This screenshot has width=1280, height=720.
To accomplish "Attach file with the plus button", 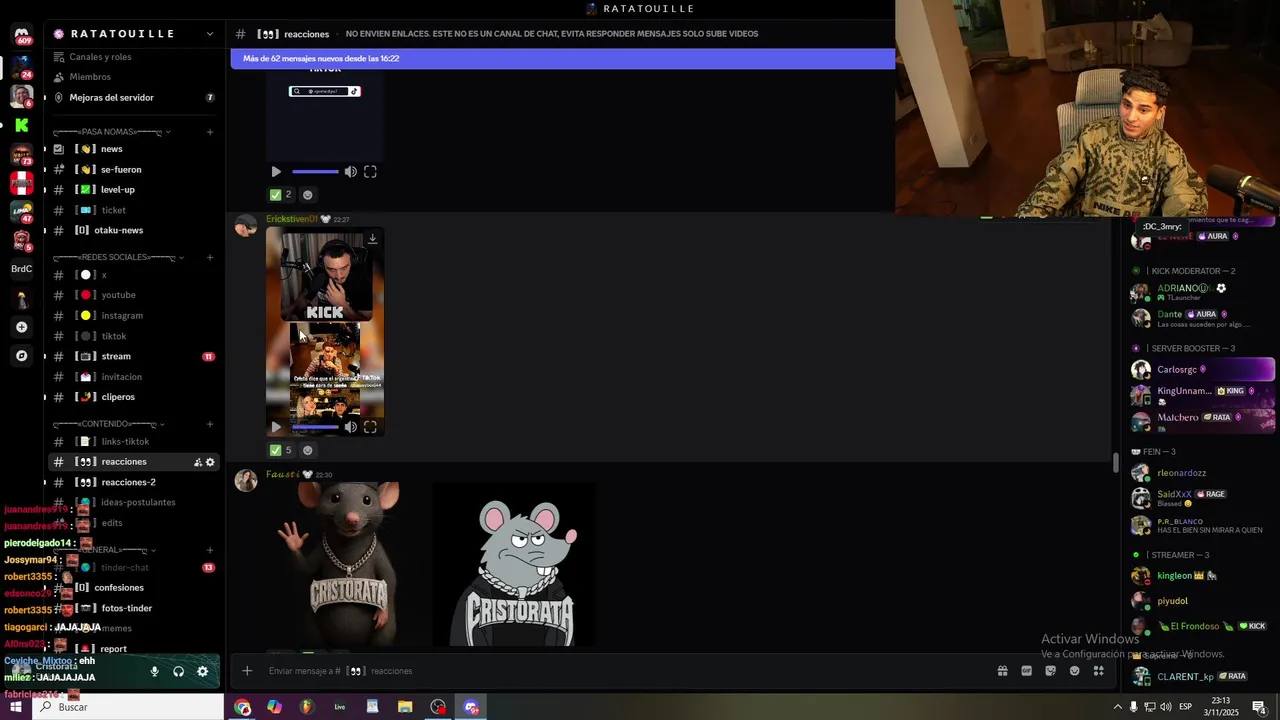I will 247,671.
